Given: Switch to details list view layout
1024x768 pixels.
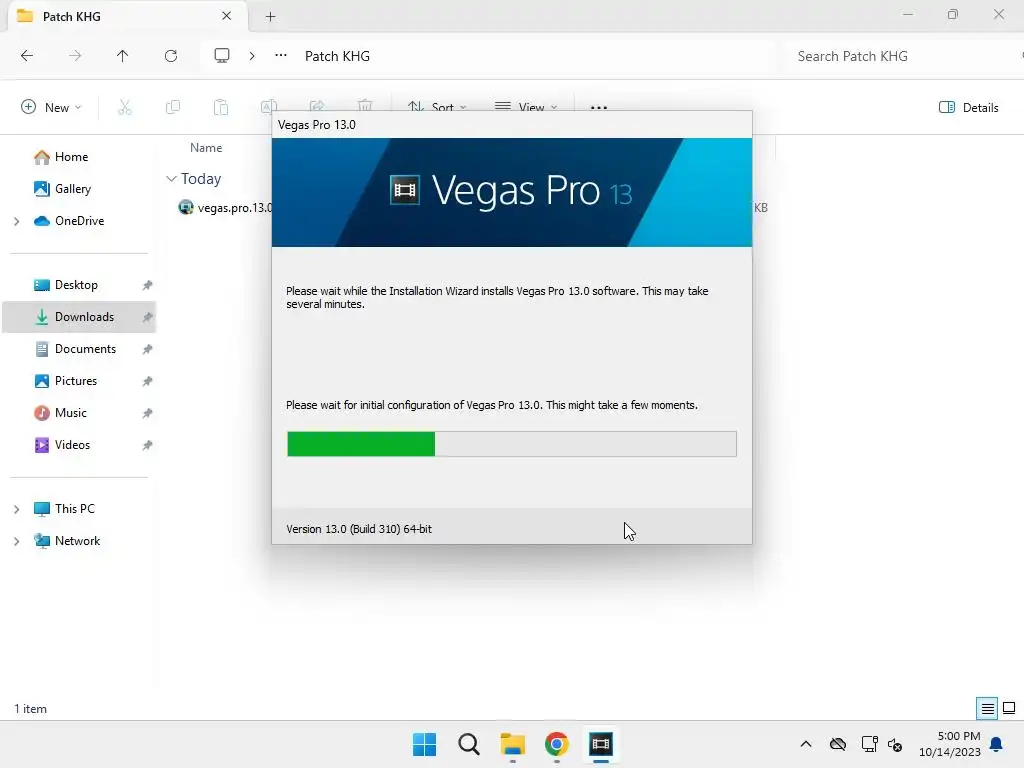Looking at the screenshot, I should click(x=987, y=708).
